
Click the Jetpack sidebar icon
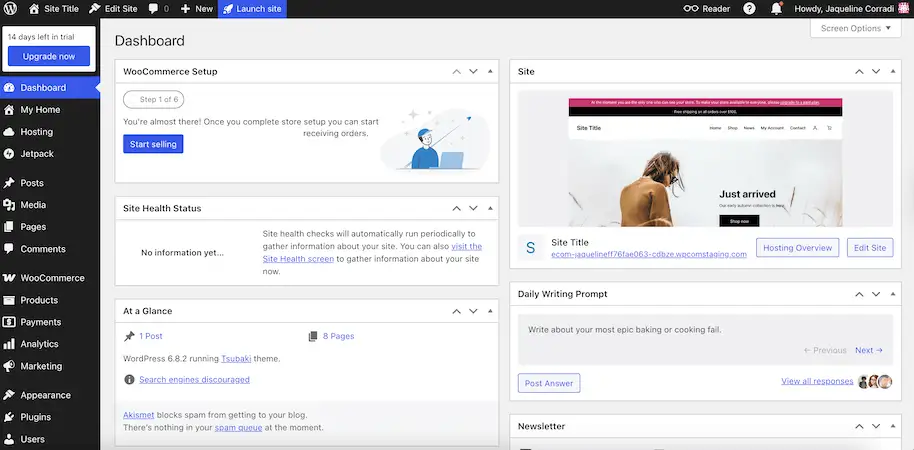9,154
